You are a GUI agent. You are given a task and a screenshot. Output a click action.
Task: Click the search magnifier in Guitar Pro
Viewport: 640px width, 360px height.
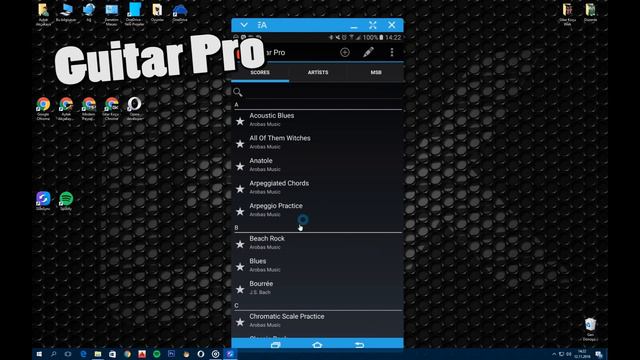pyautogui.click(x=238, y=92)
